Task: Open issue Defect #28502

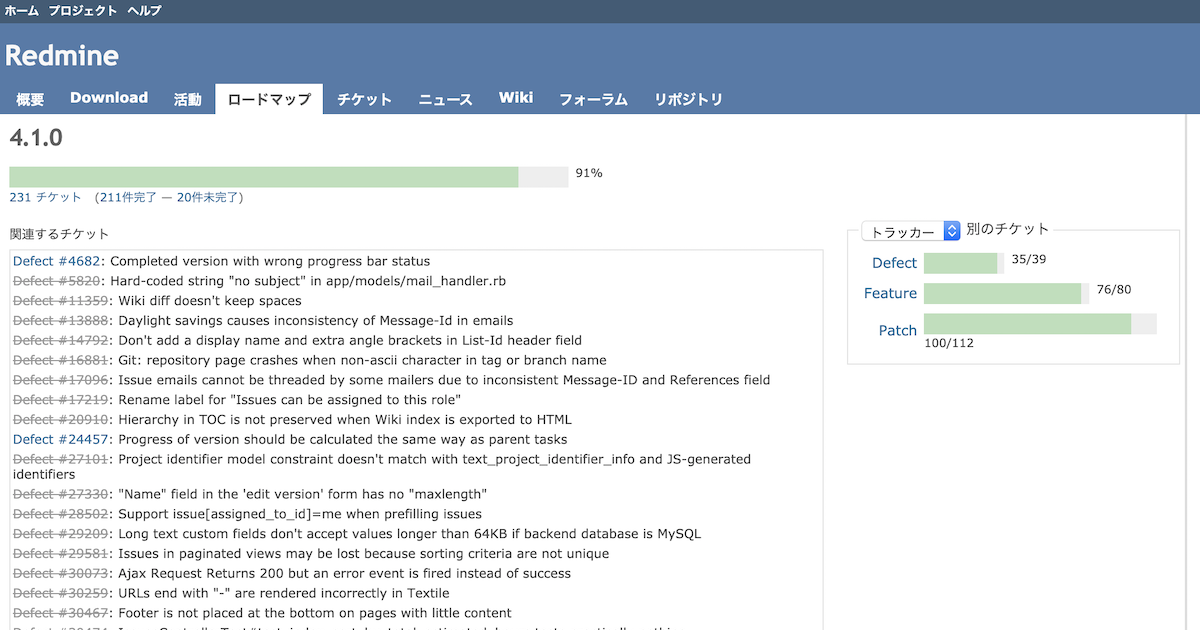Action: point(62,514)
